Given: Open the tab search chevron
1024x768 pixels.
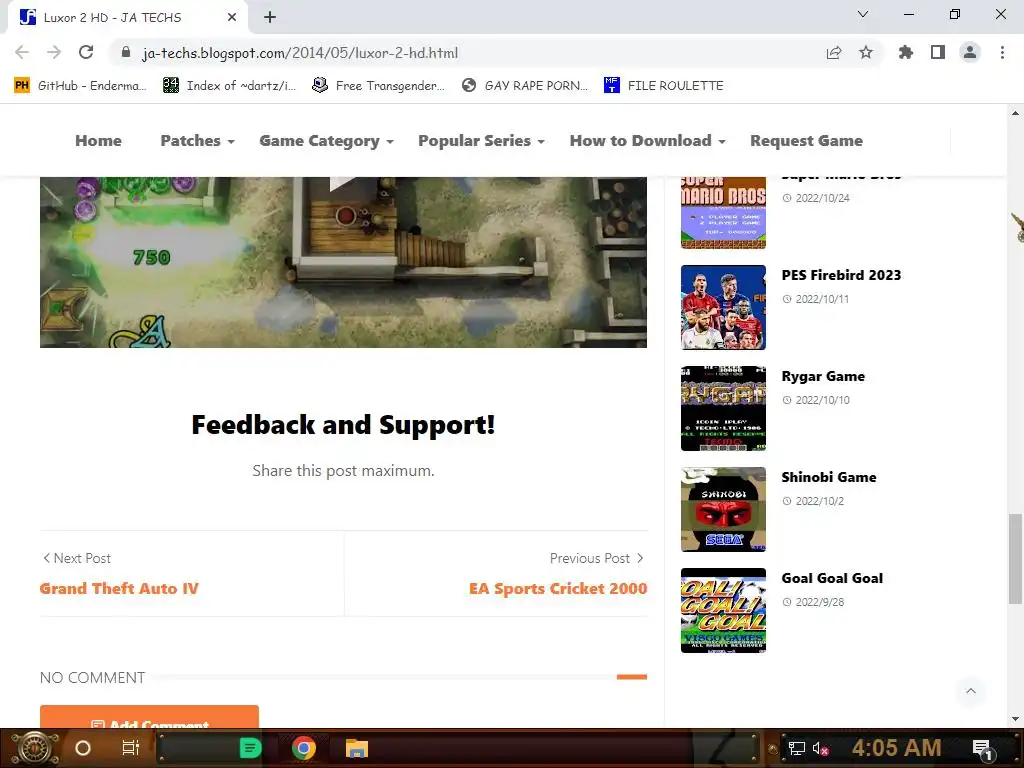Looking at the screenshot, I should click(x=863, y=14).
